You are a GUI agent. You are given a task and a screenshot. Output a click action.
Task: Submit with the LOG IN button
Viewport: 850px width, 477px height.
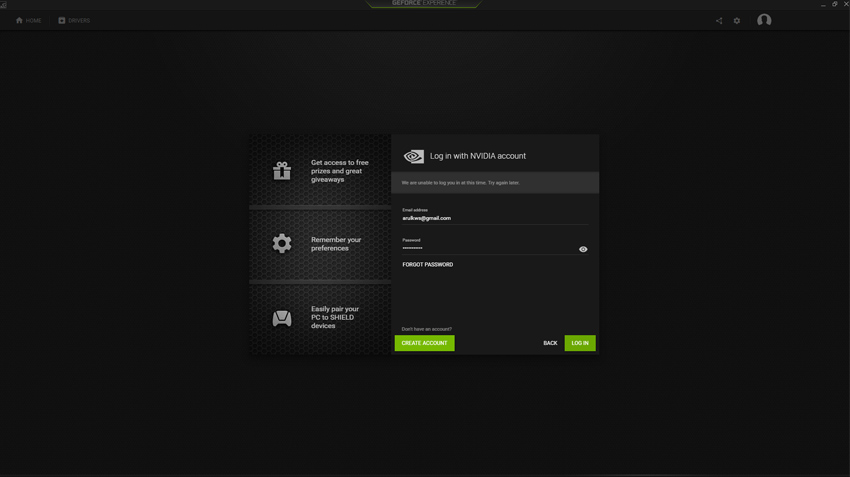coord(580,343)
